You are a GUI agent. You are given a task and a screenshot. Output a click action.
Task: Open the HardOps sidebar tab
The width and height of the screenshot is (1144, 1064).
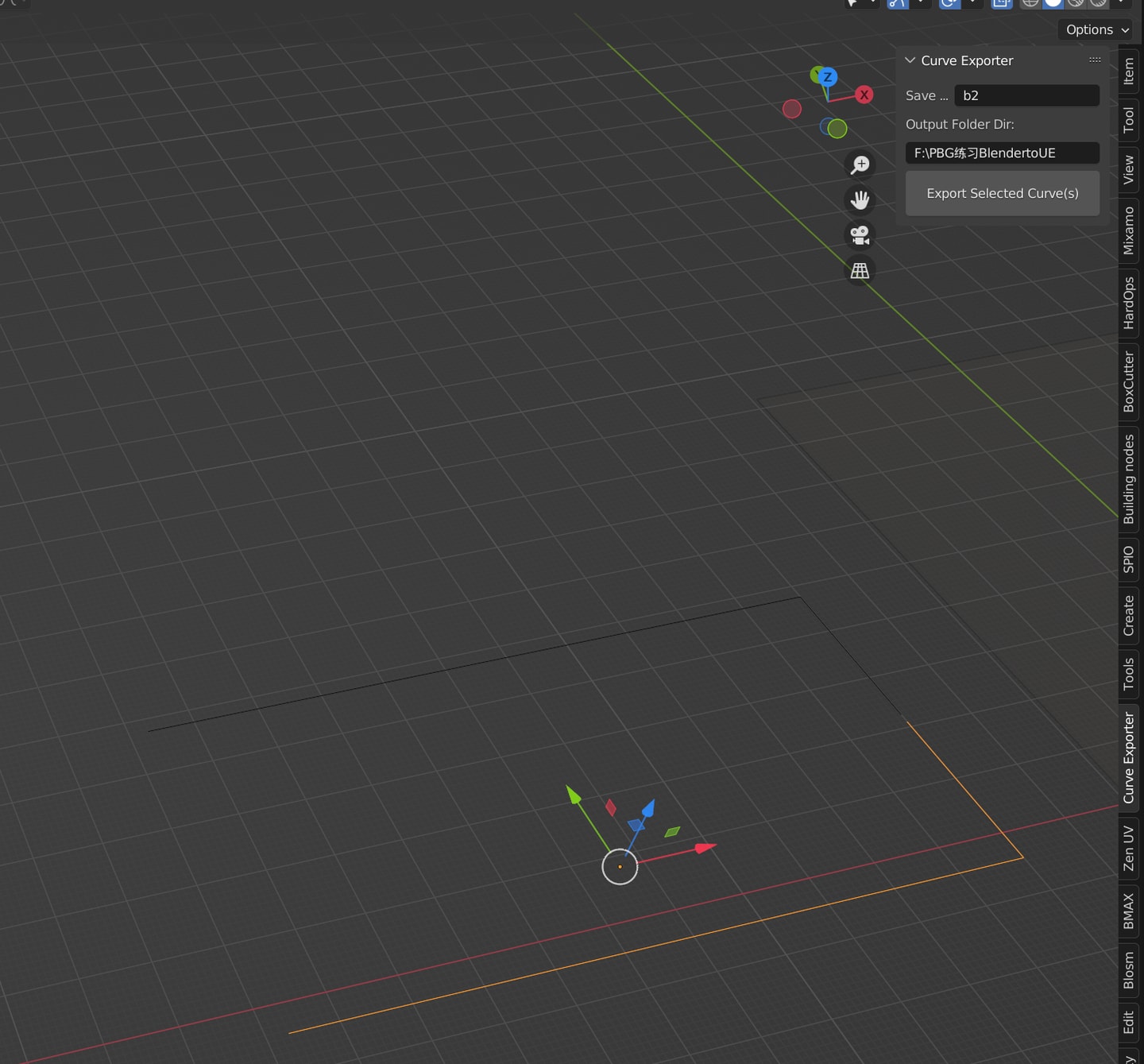tap(1128, 303)
